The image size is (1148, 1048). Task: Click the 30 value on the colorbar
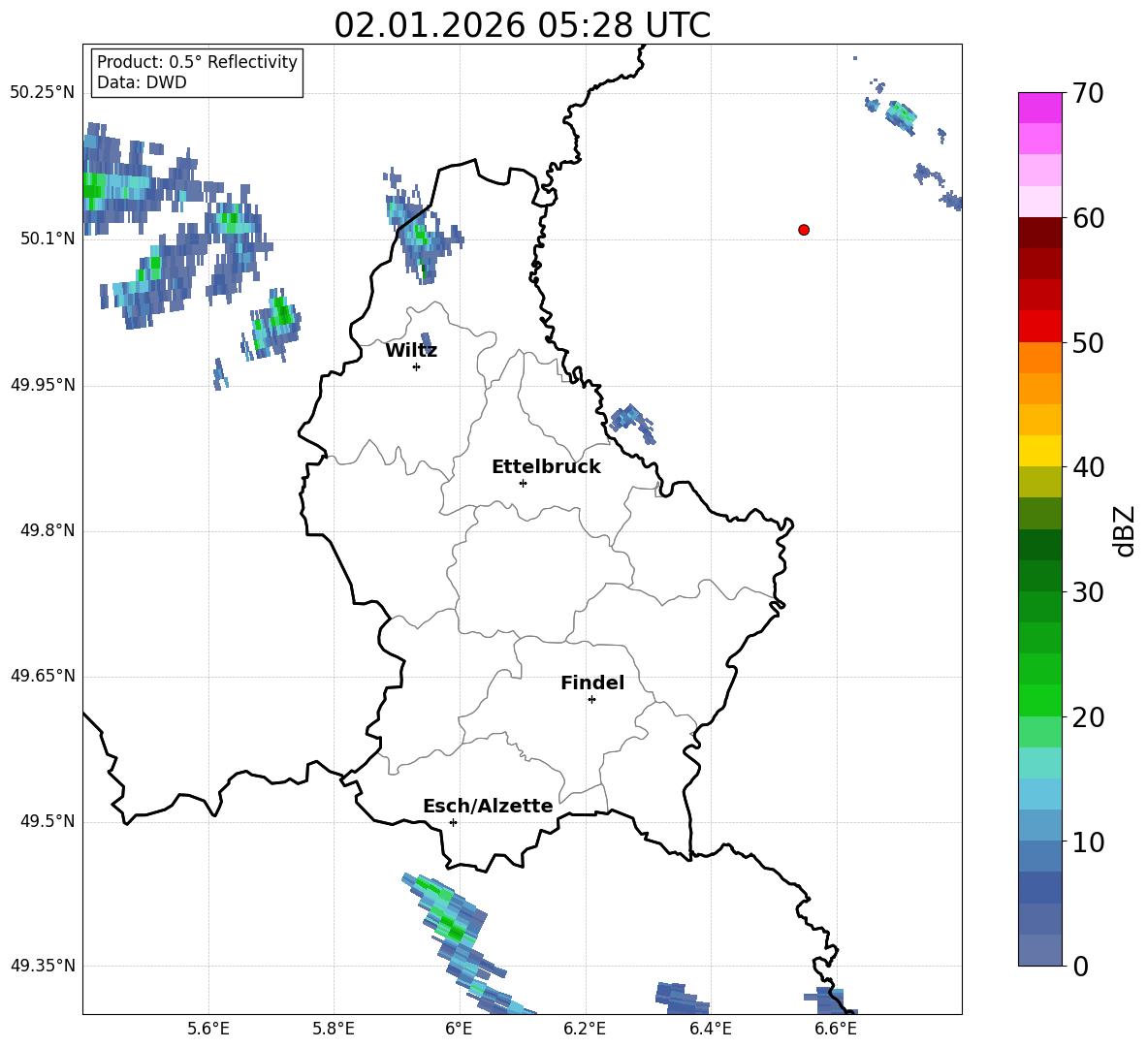click(x=1088, y=592)
